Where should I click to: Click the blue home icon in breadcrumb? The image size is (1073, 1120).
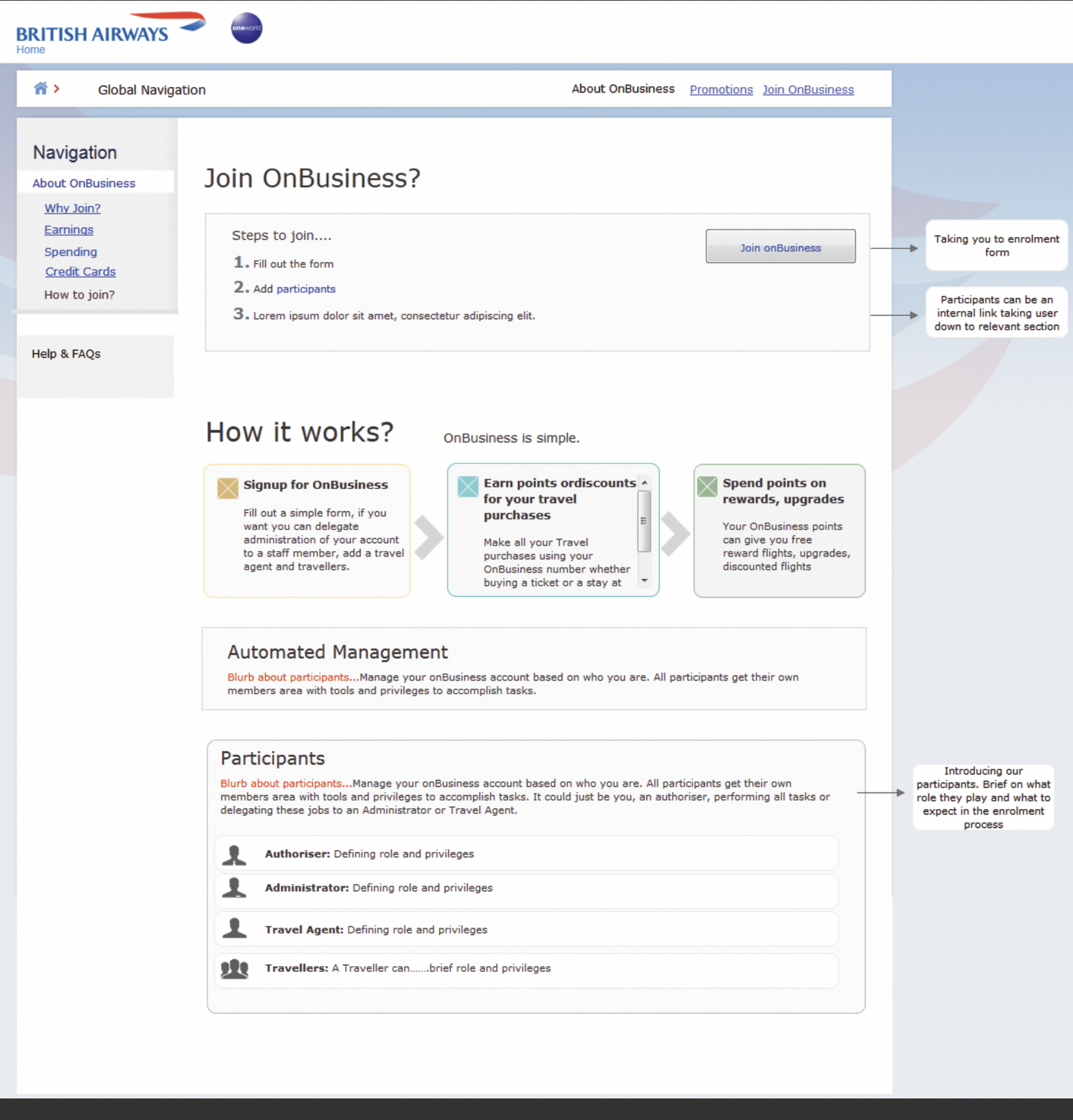pos(41,89)
